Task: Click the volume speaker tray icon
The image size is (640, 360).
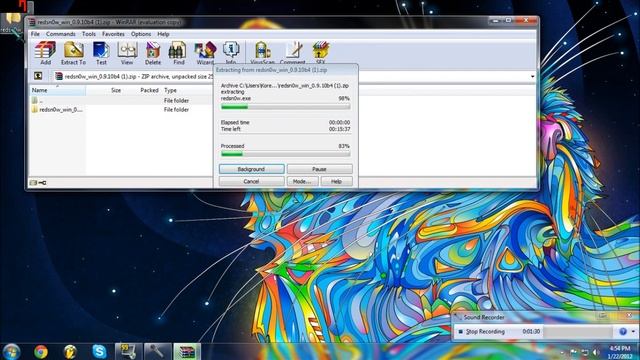Action: 596,352
